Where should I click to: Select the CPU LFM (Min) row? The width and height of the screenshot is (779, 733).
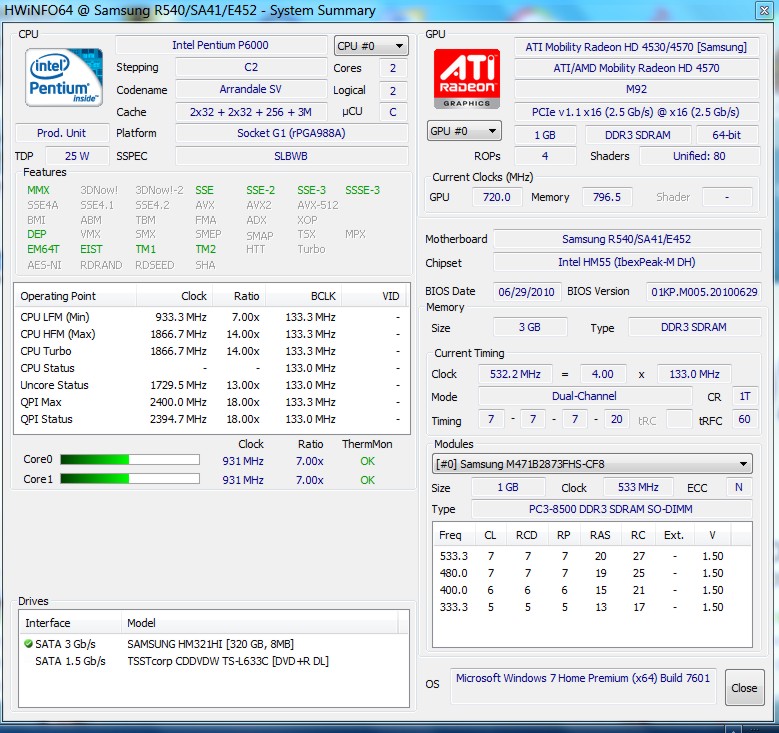coord(211,317)
